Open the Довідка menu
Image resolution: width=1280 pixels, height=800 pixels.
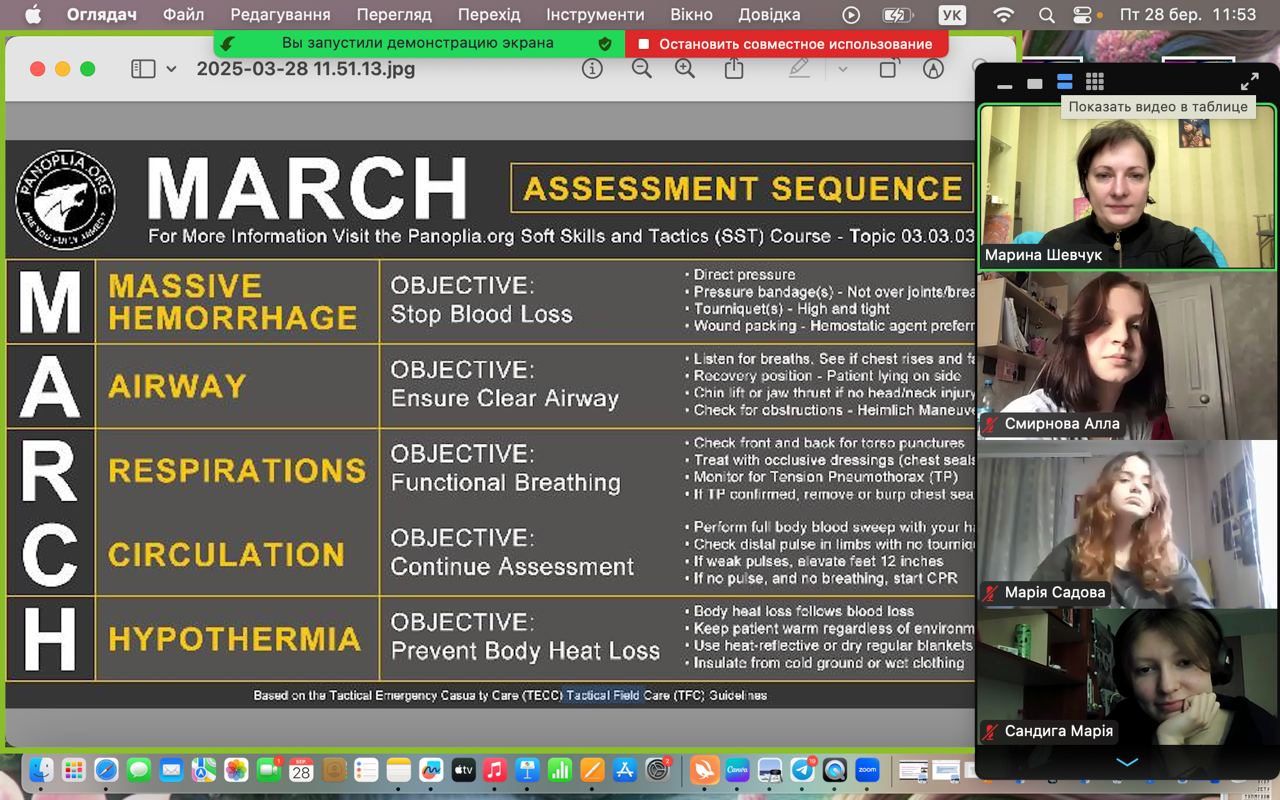[x=769, y=14]
